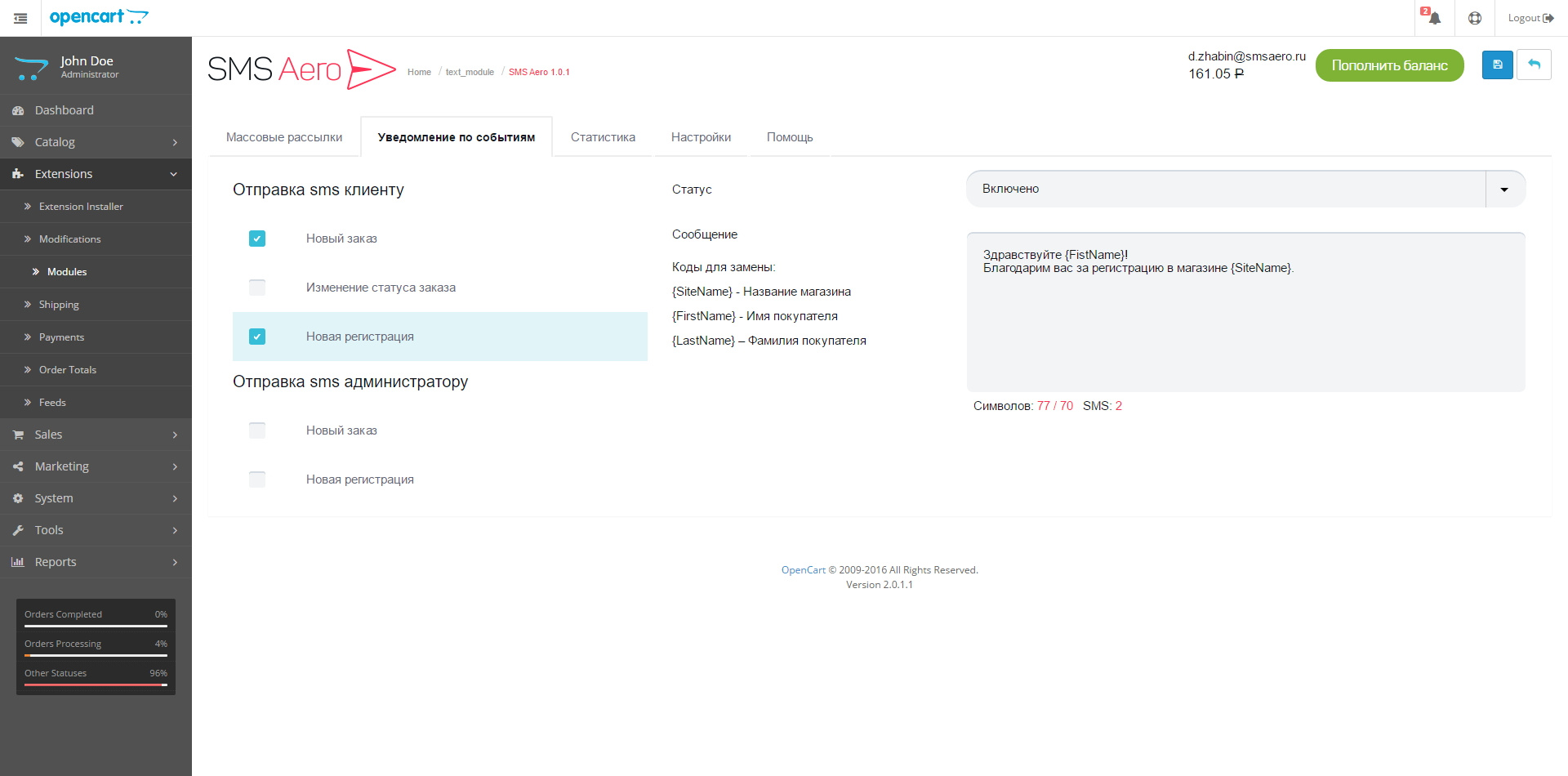
Task: Check administrator Новый заказ checkbox
Action: tap(257, 430)
